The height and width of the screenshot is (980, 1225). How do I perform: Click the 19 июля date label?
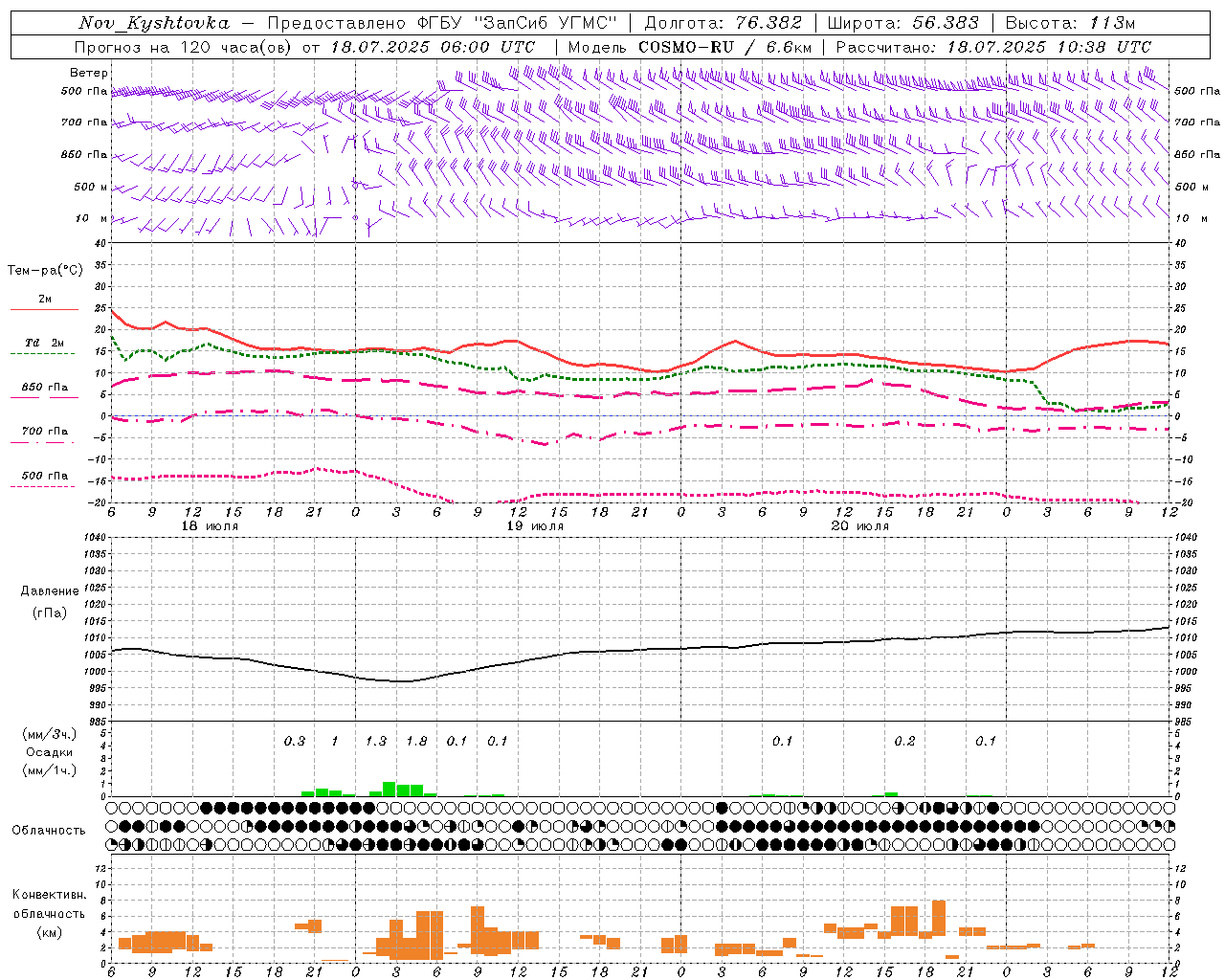(535, 526)
